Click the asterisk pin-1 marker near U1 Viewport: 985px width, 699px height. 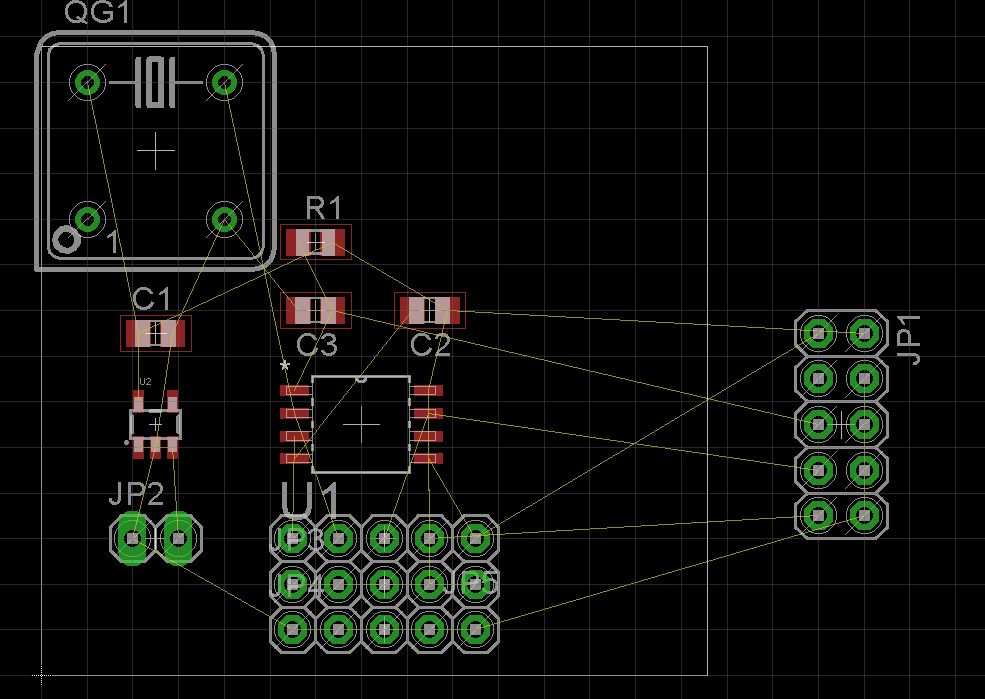pyautogui.click(x=285, y=366)
